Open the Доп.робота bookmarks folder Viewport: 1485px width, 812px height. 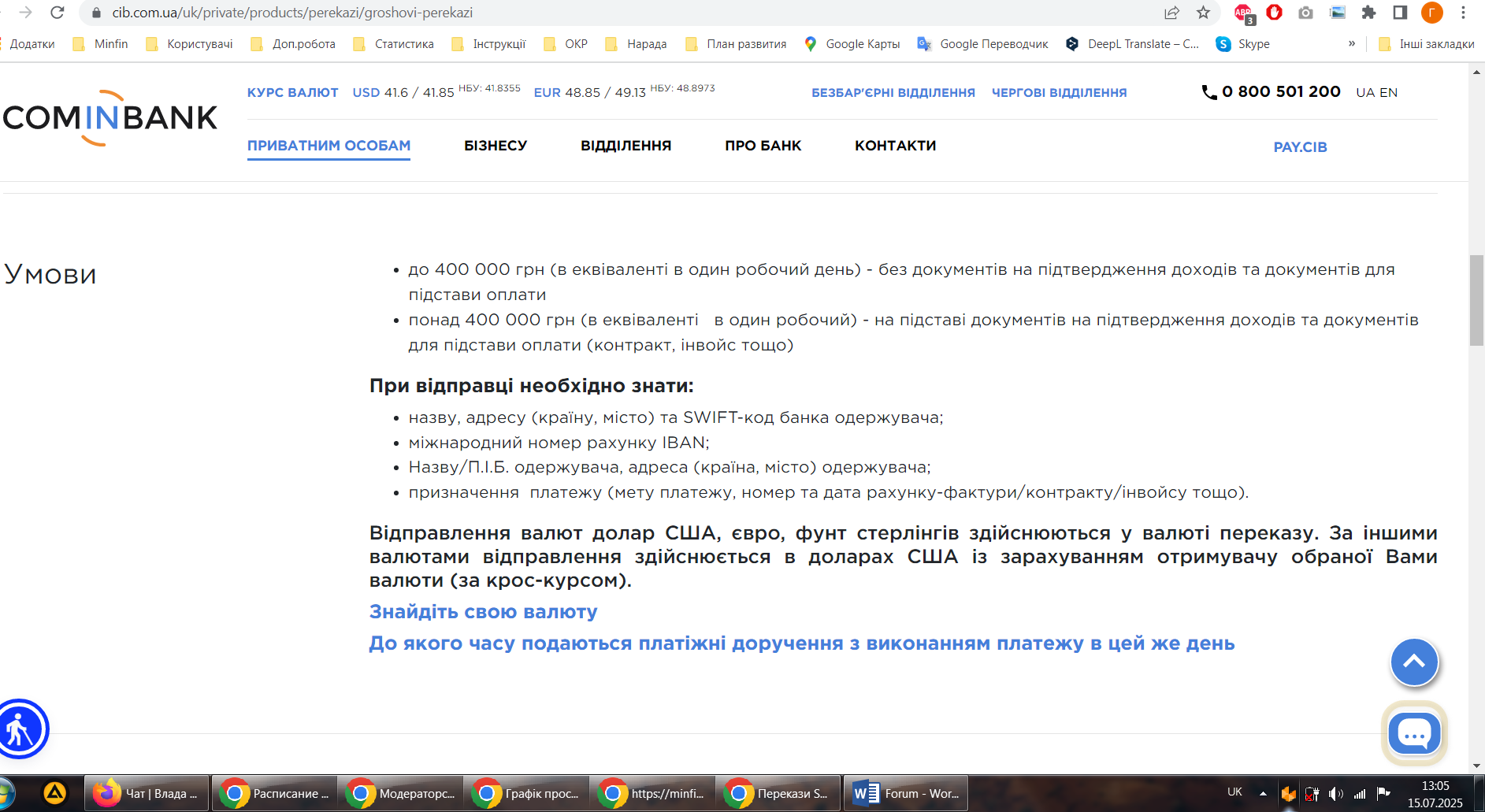tap(293, 44)
